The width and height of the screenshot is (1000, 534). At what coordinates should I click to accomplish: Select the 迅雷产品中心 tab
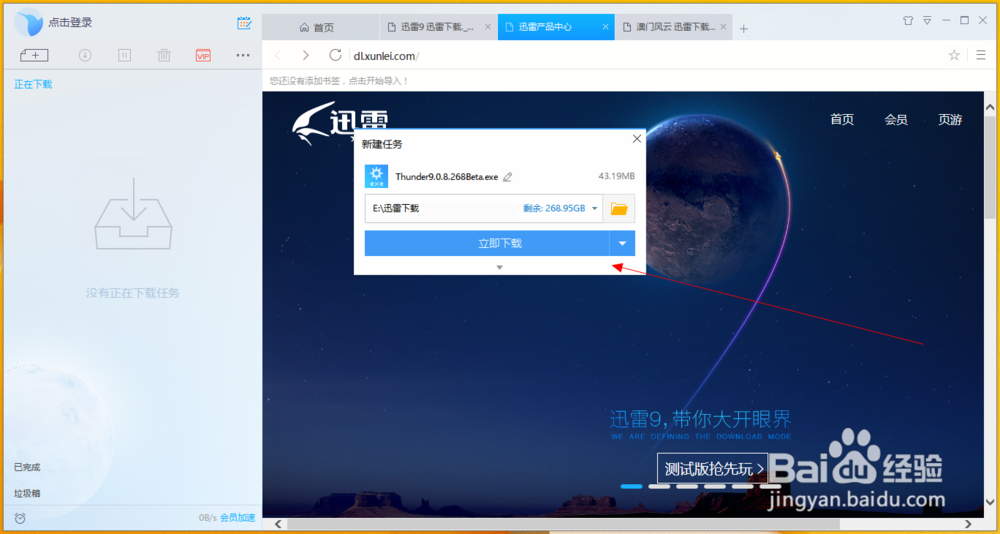[556, 27]
